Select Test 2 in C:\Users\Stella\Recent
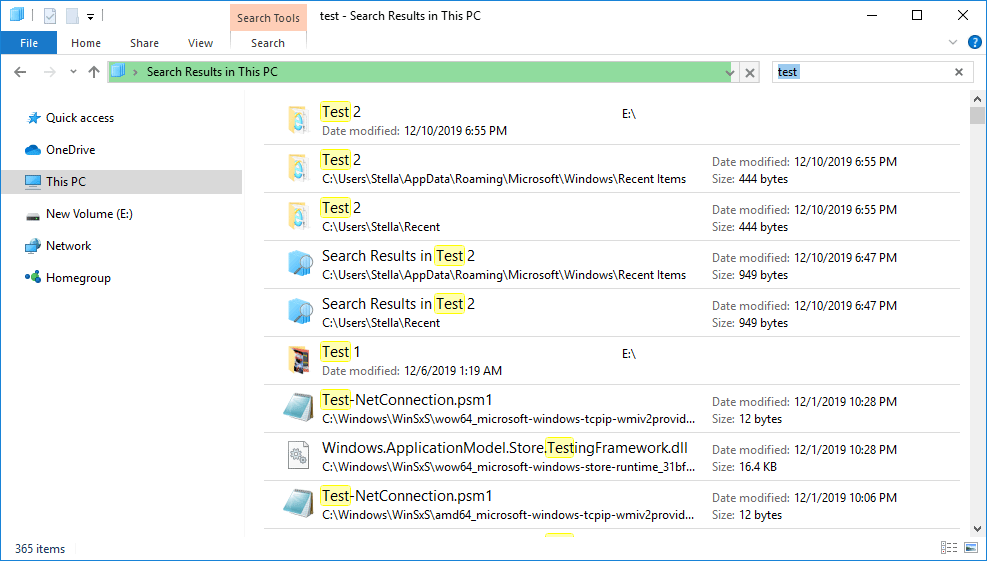The image size is (987, 561). pyautogui.click(x=341, y=208)
